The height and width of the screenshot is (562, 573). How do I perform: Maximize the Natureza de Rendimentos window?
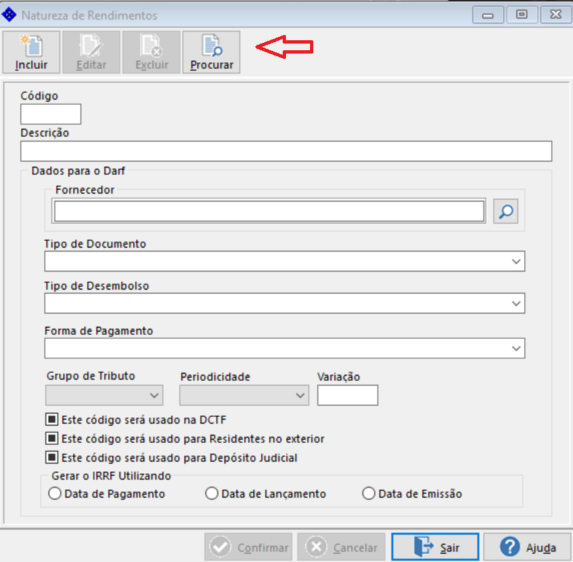(x=522, y=15)
